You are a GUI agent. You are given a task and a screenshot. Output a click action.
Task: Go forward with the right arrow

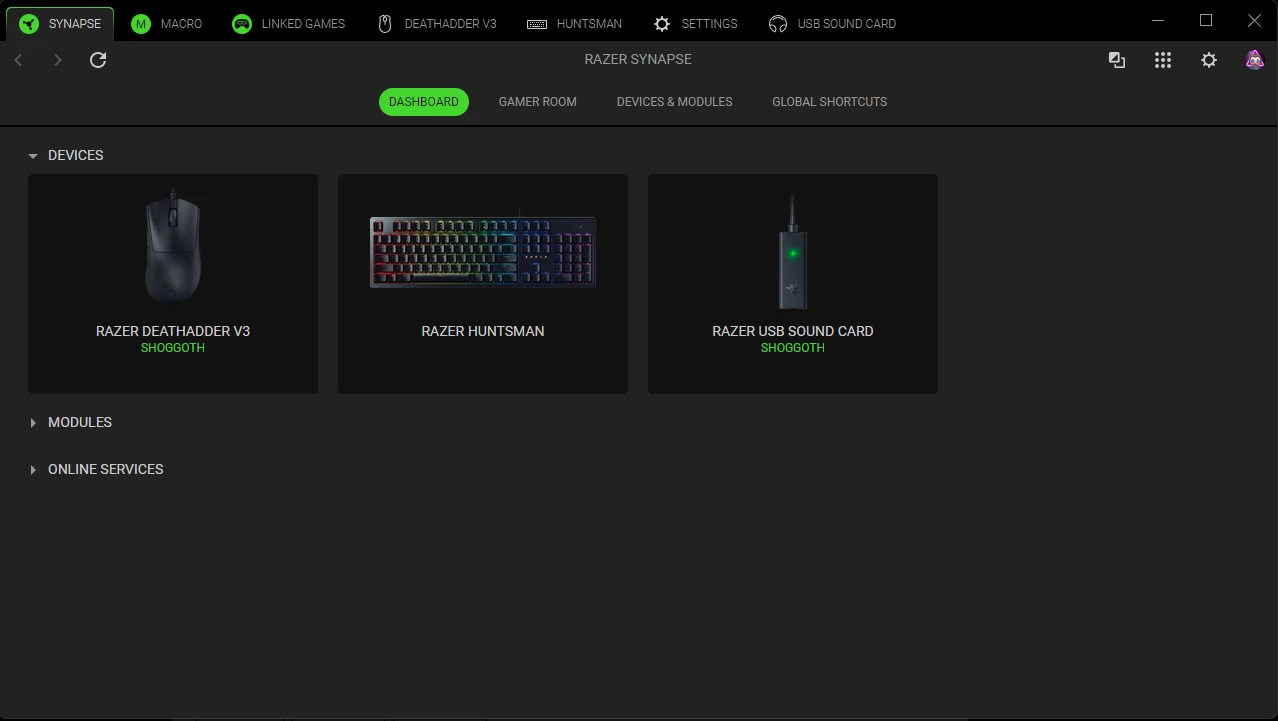point(58,60)
